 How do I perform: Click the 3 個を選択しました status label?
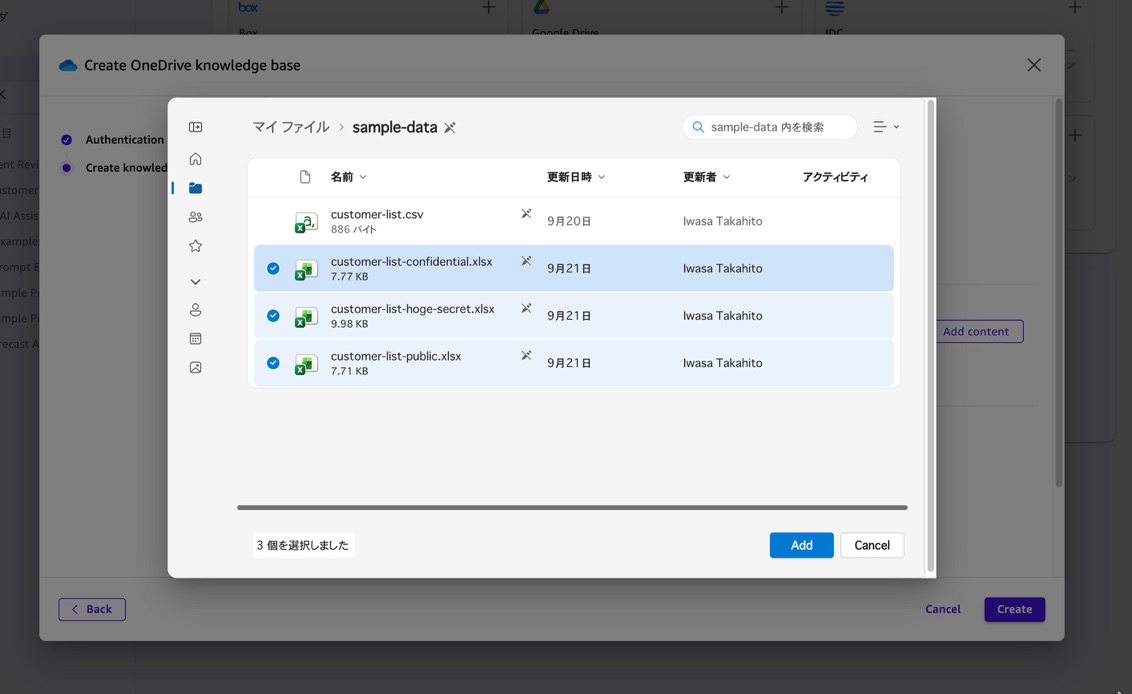(x=303, y=545)
